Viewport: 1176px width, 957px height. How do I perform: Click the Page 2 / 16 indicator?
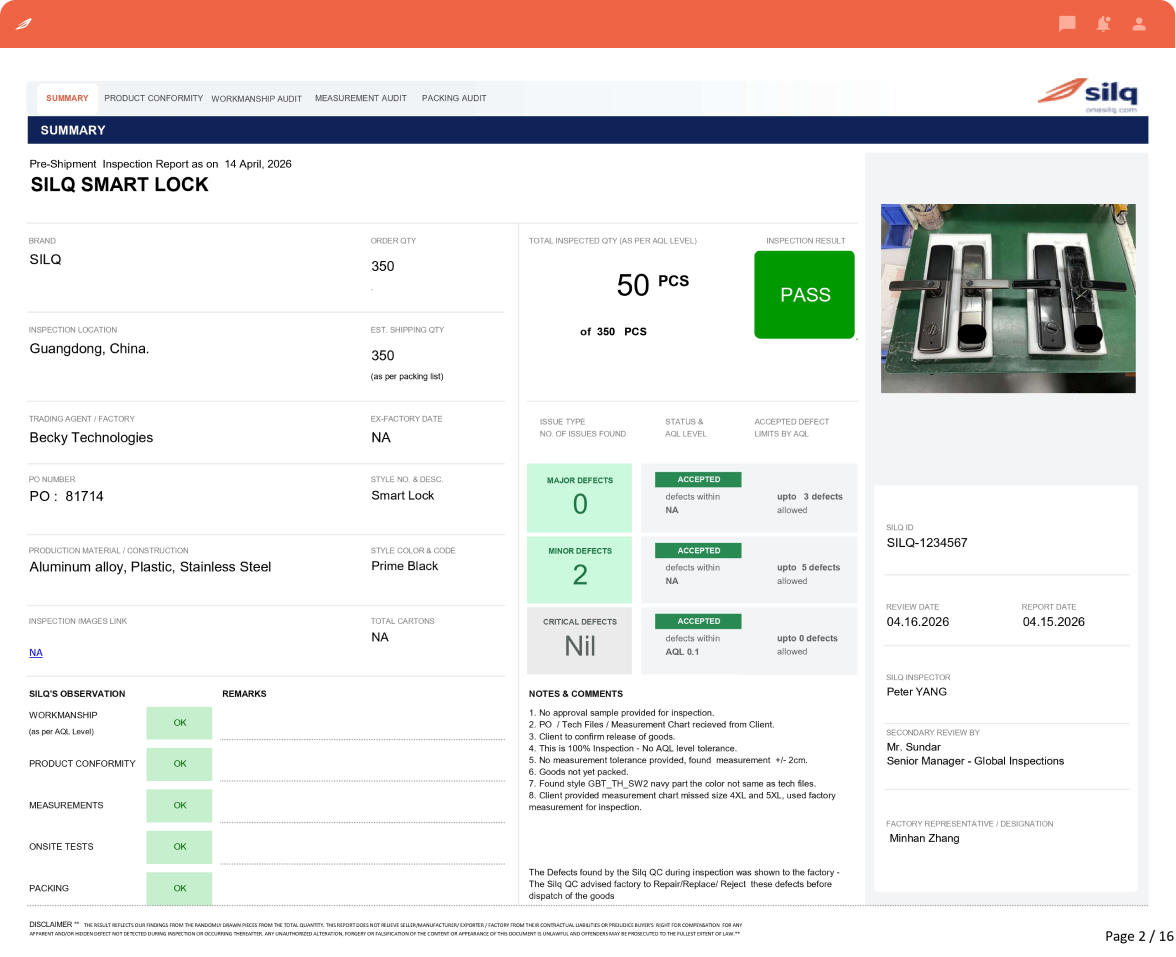1139,936
